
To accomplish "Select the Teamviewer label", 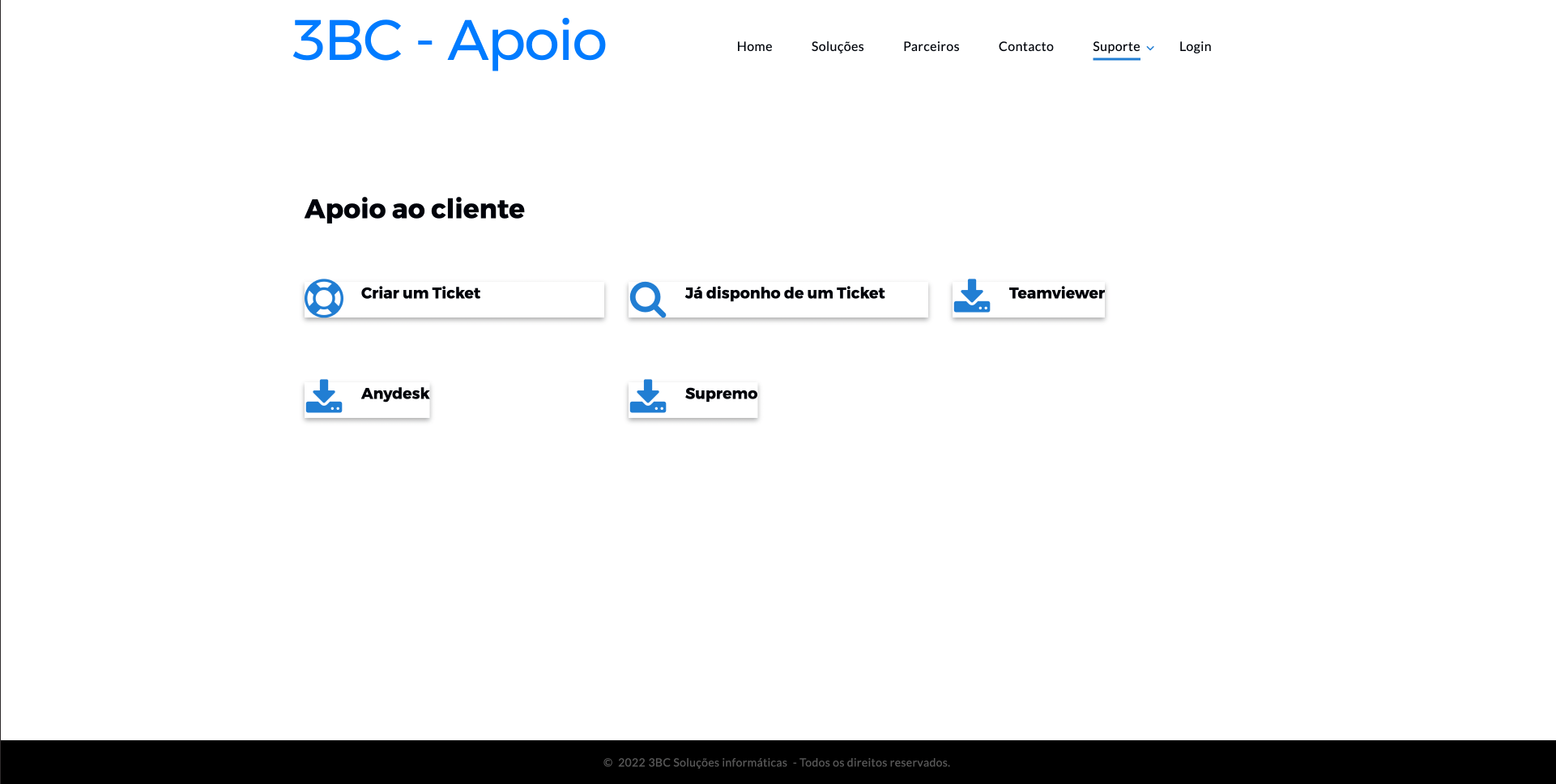I will [x=1056, y=293].
